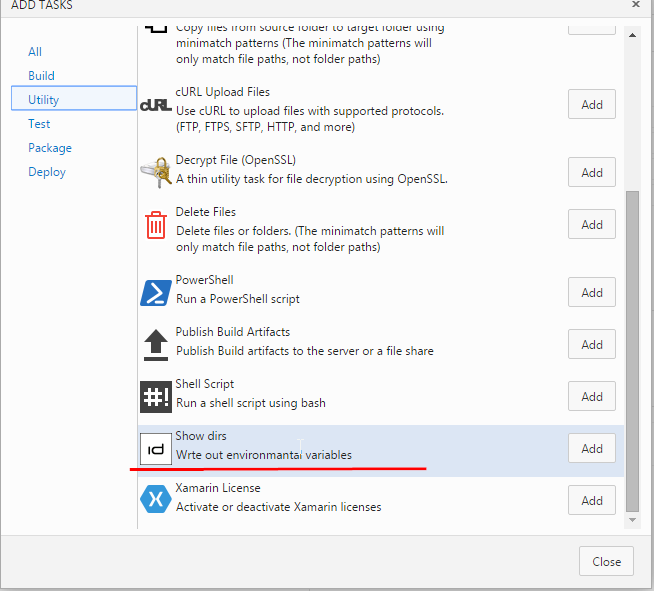654x591 pixels.
Task: Show the Package task category
Action: click(x=50, y=148)
